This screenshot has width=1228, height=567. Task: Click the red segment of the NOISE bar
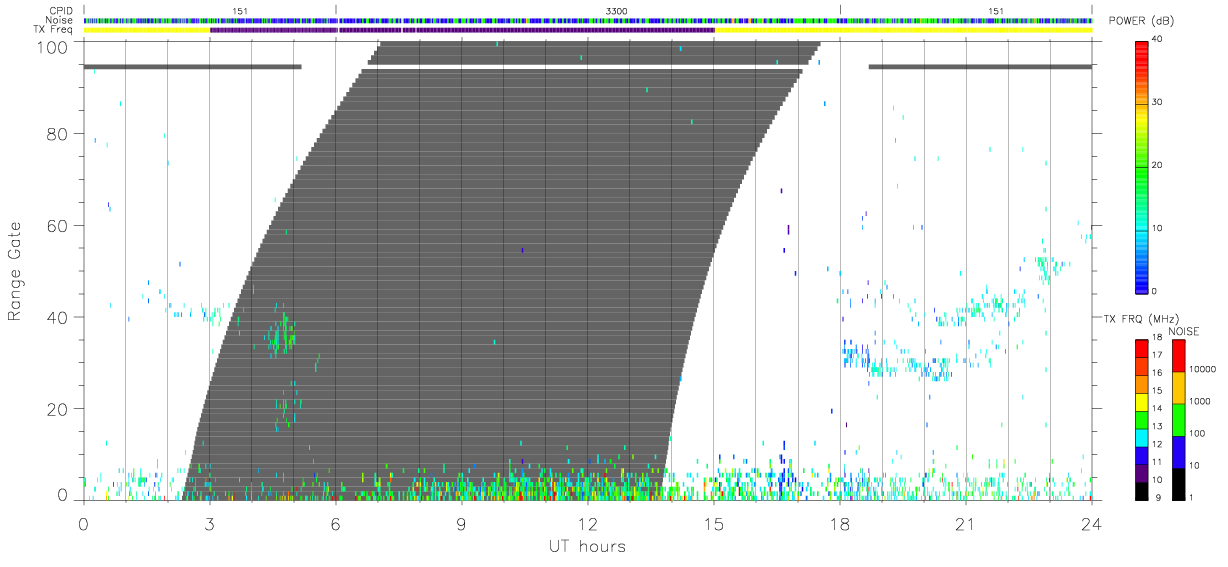pos(1178,356)
